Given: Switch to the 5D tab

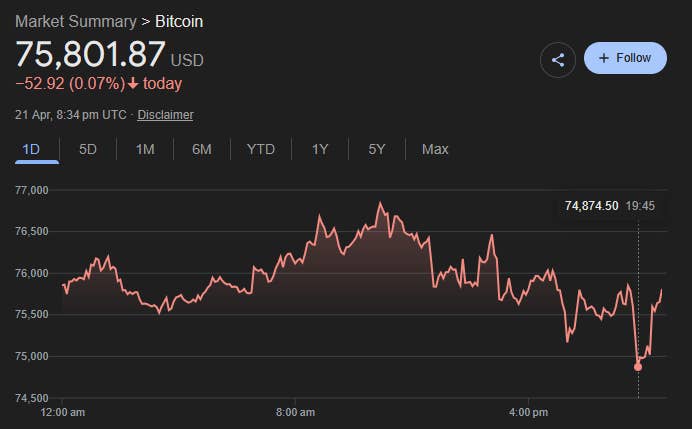Looking at the screenshot, I should (88, 150).
